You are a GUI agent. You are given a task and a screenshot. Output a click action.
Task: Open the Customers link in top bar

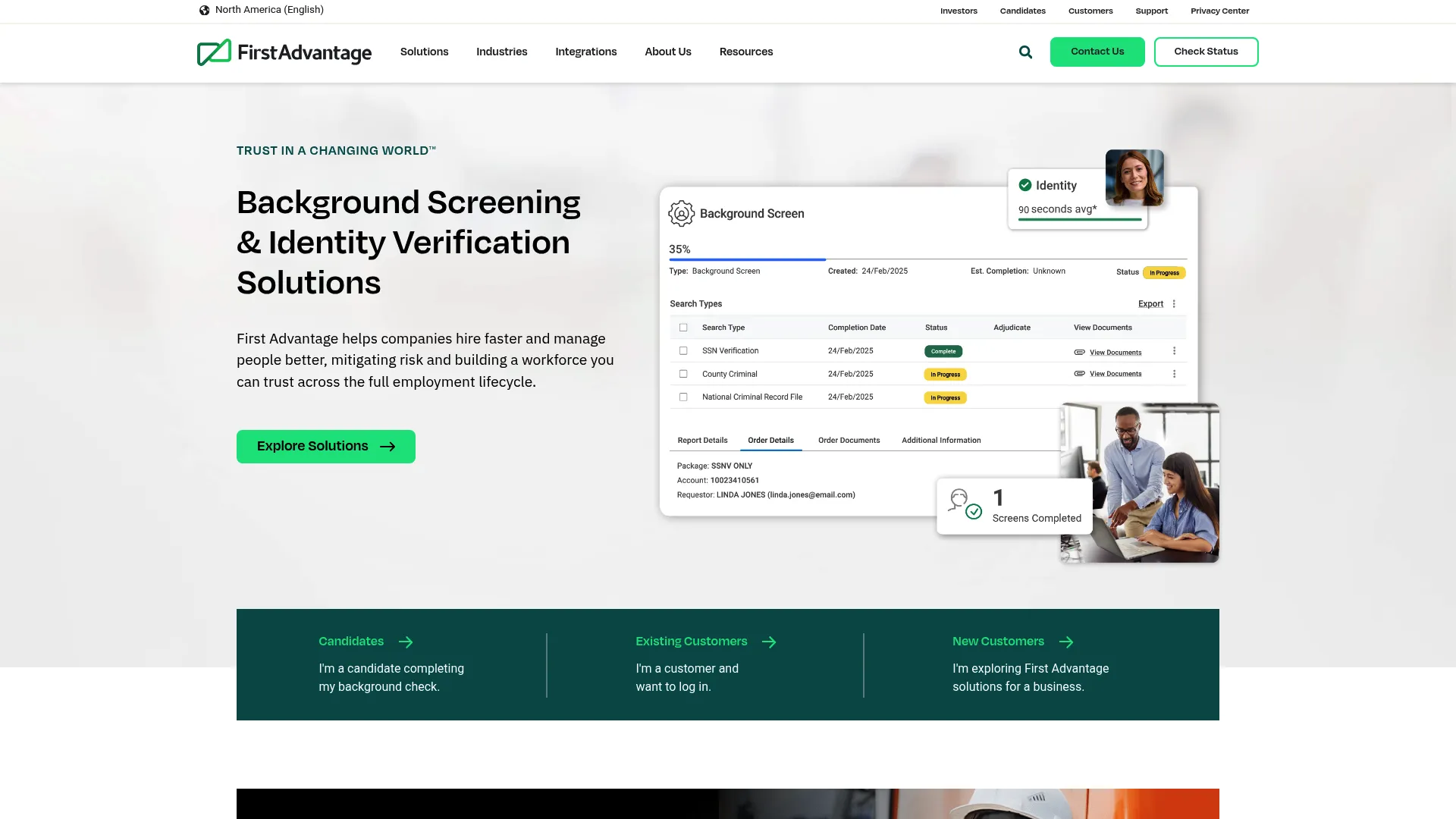[1090, 11]
